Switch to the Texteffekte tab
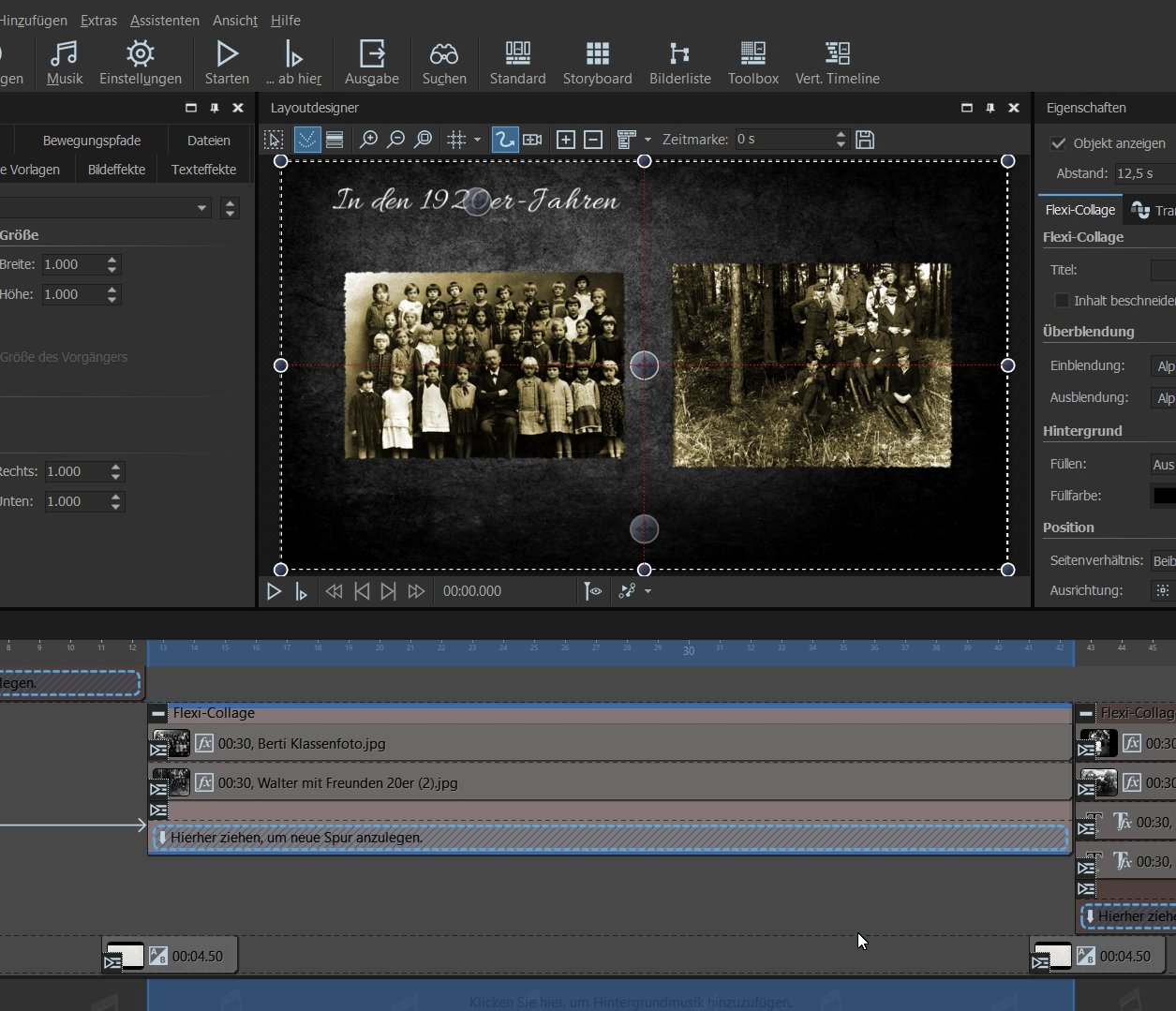1176x1011 pixels. click(x=203, y=170)
